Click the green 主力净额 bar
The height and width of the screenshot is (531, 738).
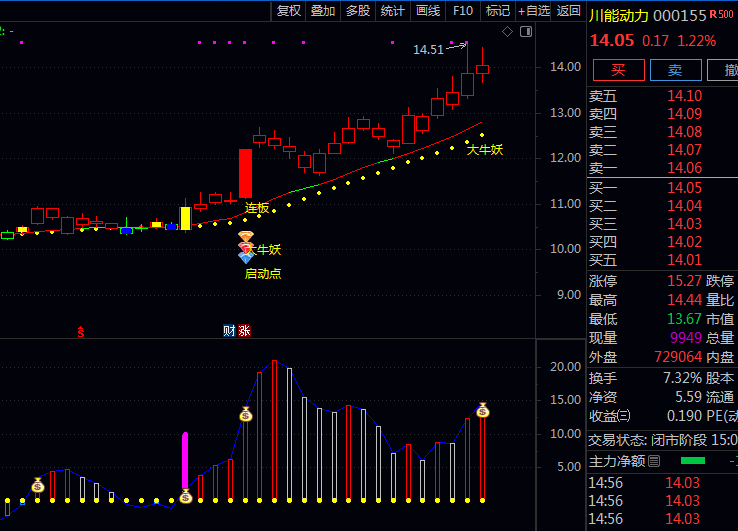tap(693, 460)
